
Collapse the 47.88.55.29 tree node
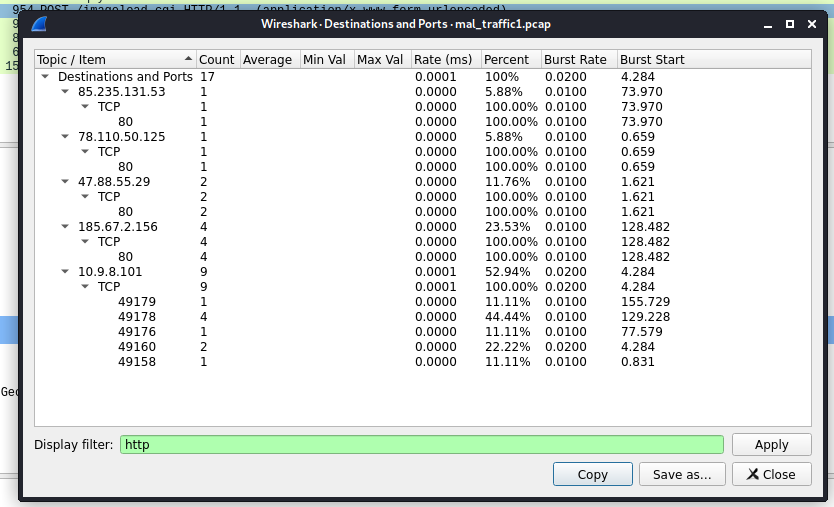65,181
